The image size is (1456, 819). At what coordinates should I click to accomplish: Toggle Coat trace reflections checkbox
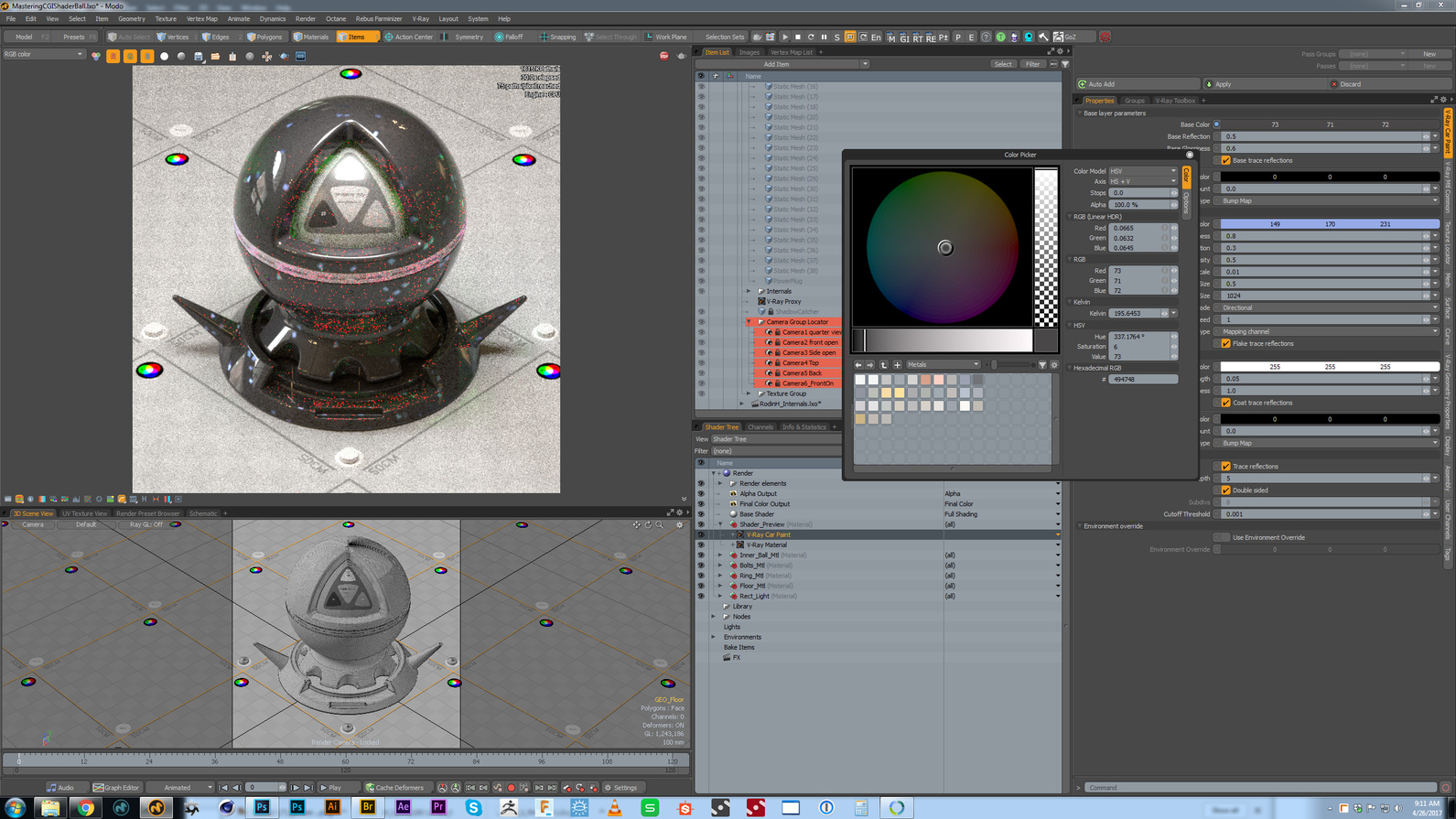tap(1226, 403)
